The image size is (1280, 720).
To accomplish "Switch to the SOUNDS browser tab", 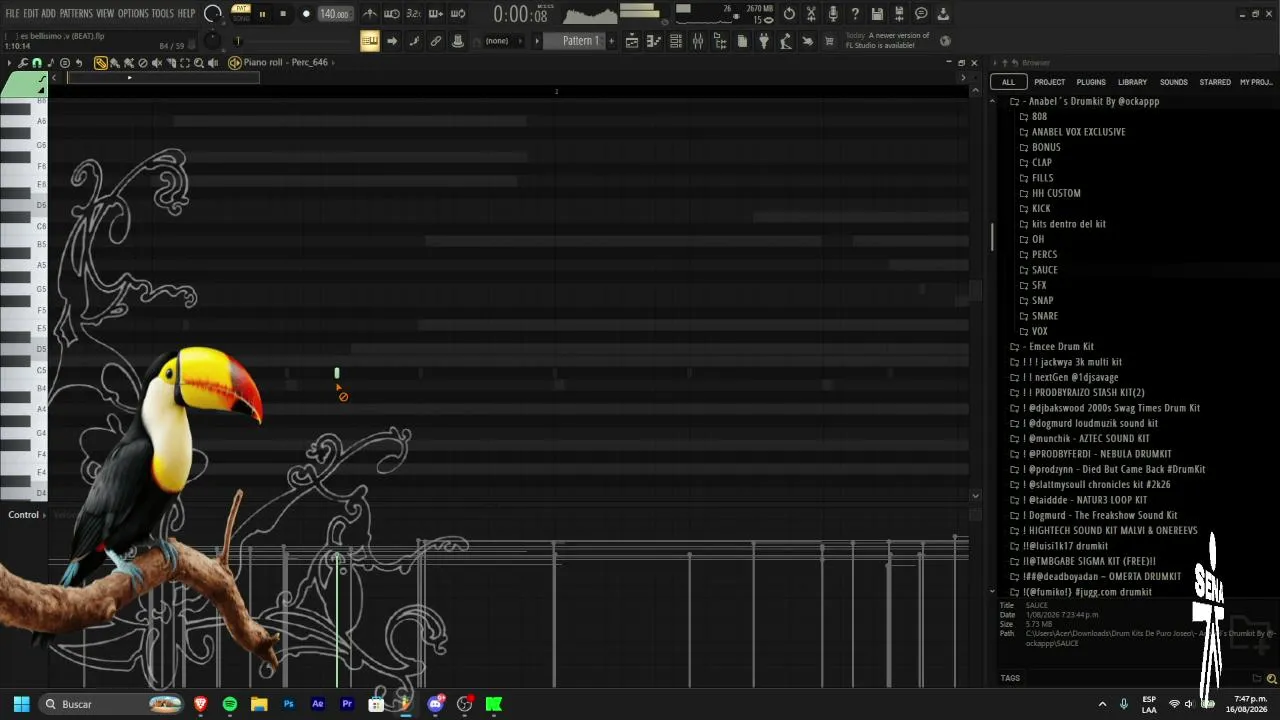I will click(1173, 82).
